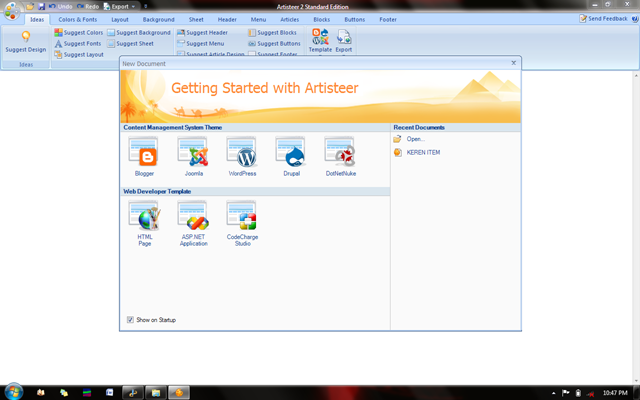This screenshot has width=640, height=400.
Task: Open the Blocks ribbon tab
Action: (x=322, y=20)
